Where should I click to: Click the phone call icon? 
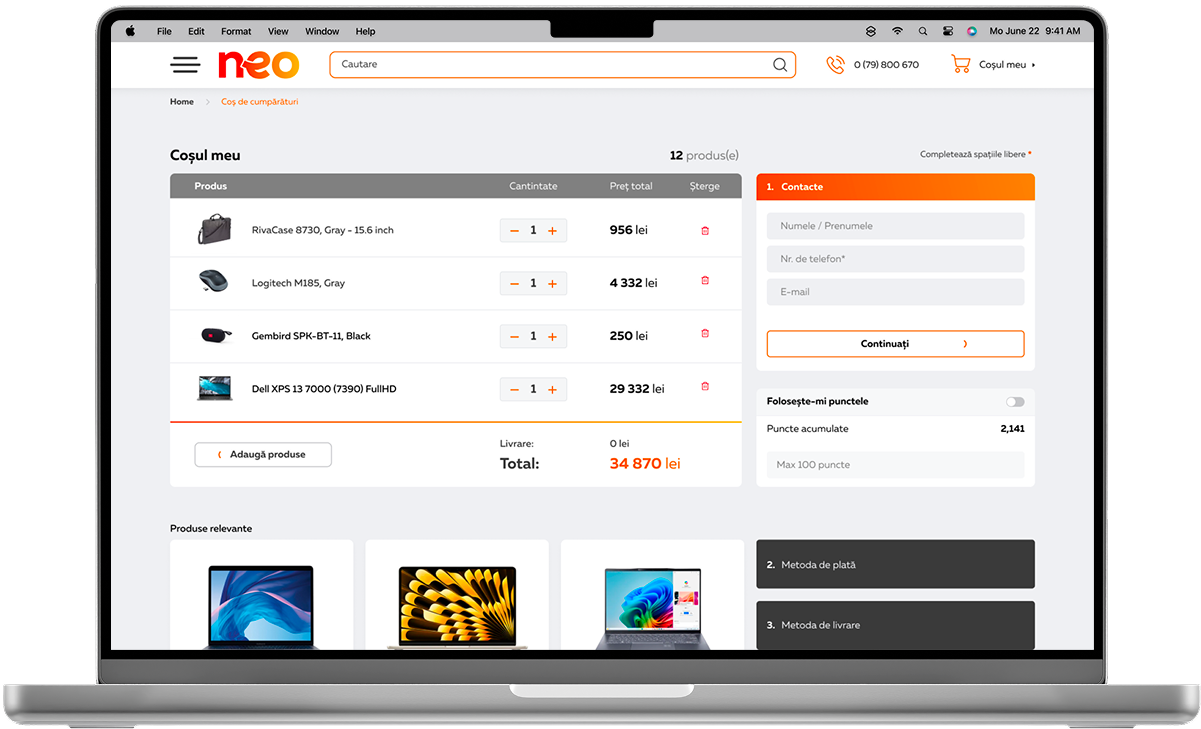tap(835, 65)
